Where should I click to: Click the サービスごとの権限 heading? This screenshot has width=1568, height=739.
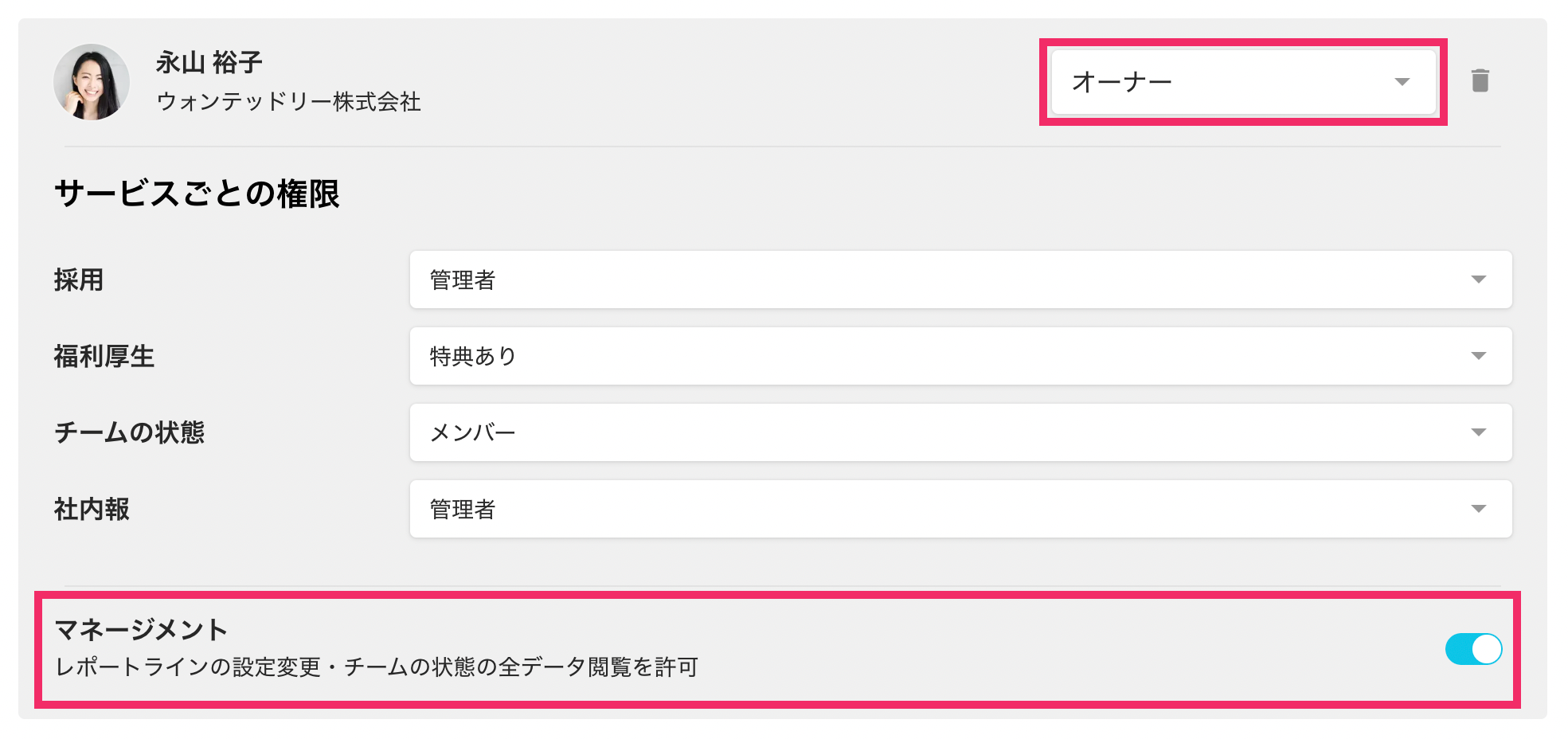tap(197, 194)
